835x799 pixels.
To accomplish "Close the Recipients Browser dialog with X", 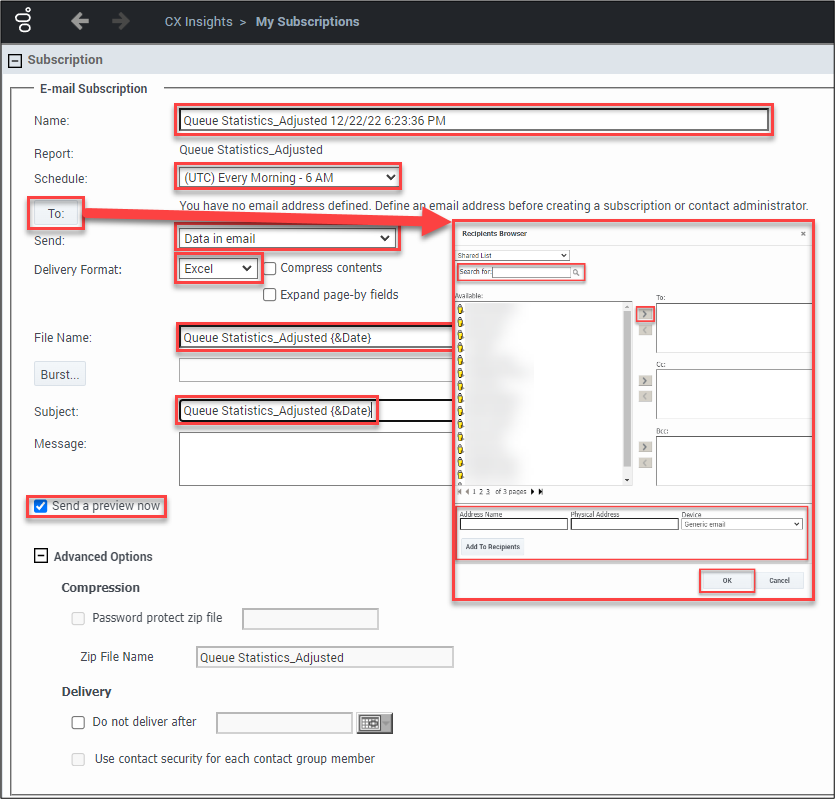I will pos(803,233).
